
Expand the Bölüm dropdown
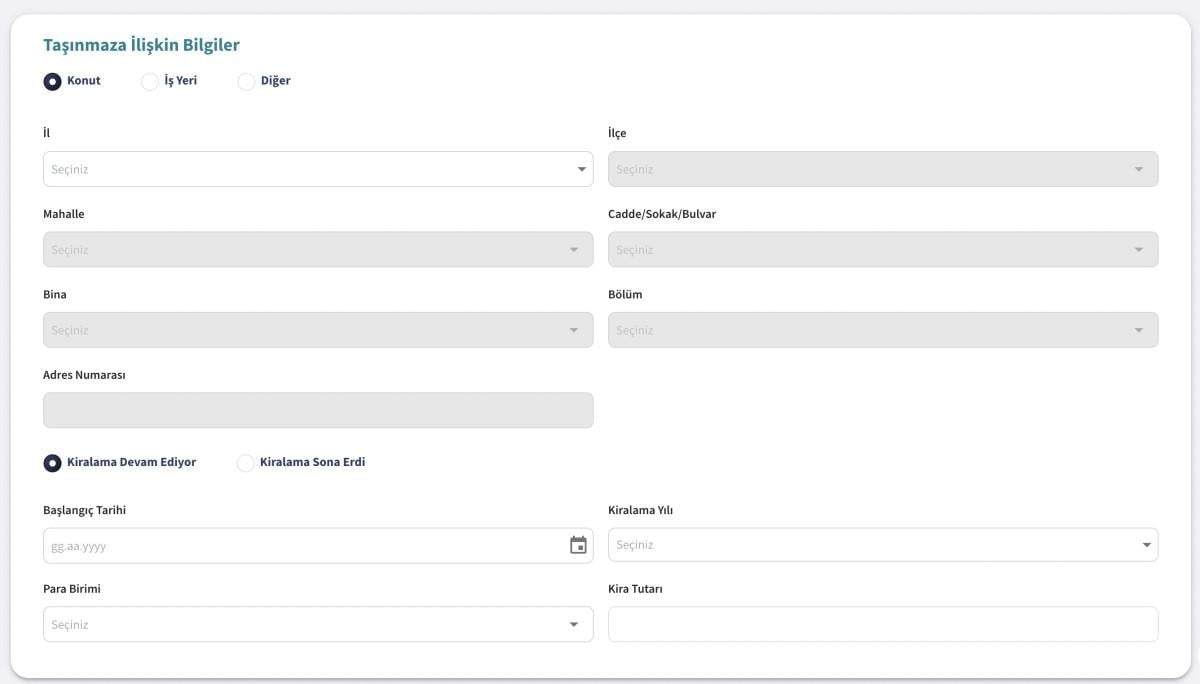882,330
